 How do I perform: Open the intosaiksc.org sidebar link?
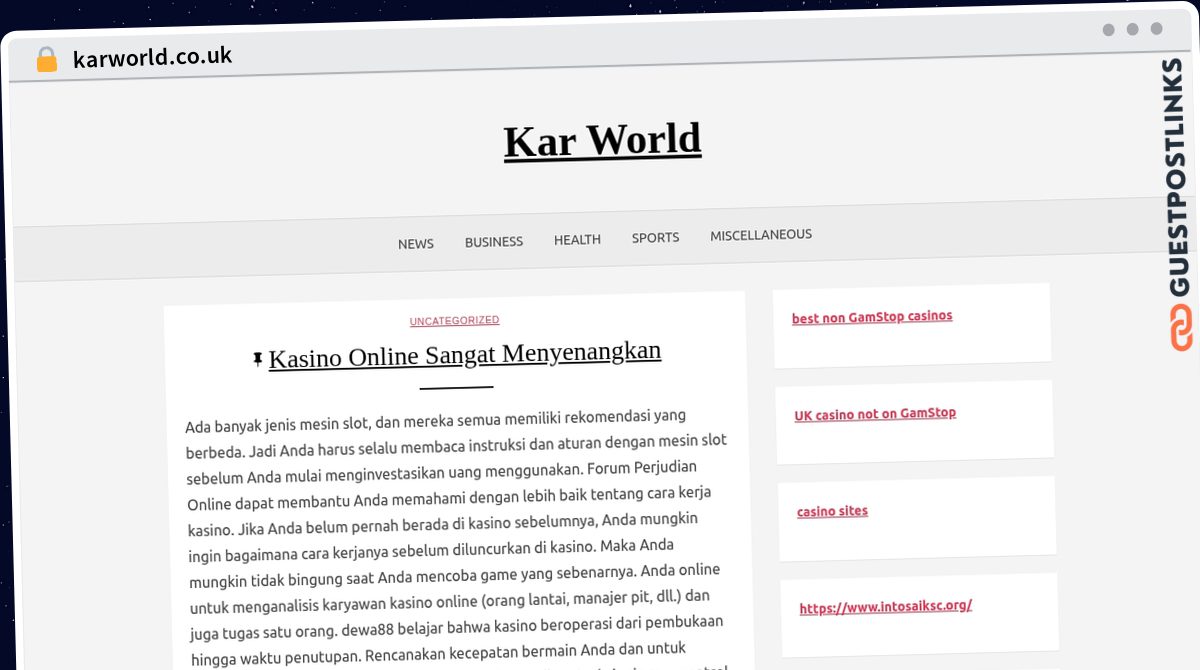tap(885, 606)
